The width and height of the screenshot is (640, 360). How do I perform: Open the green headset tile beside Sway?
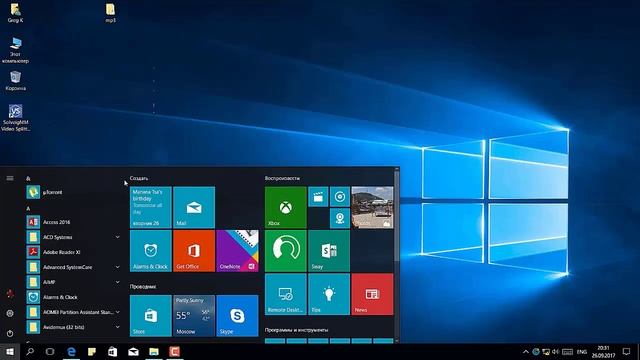285,251
